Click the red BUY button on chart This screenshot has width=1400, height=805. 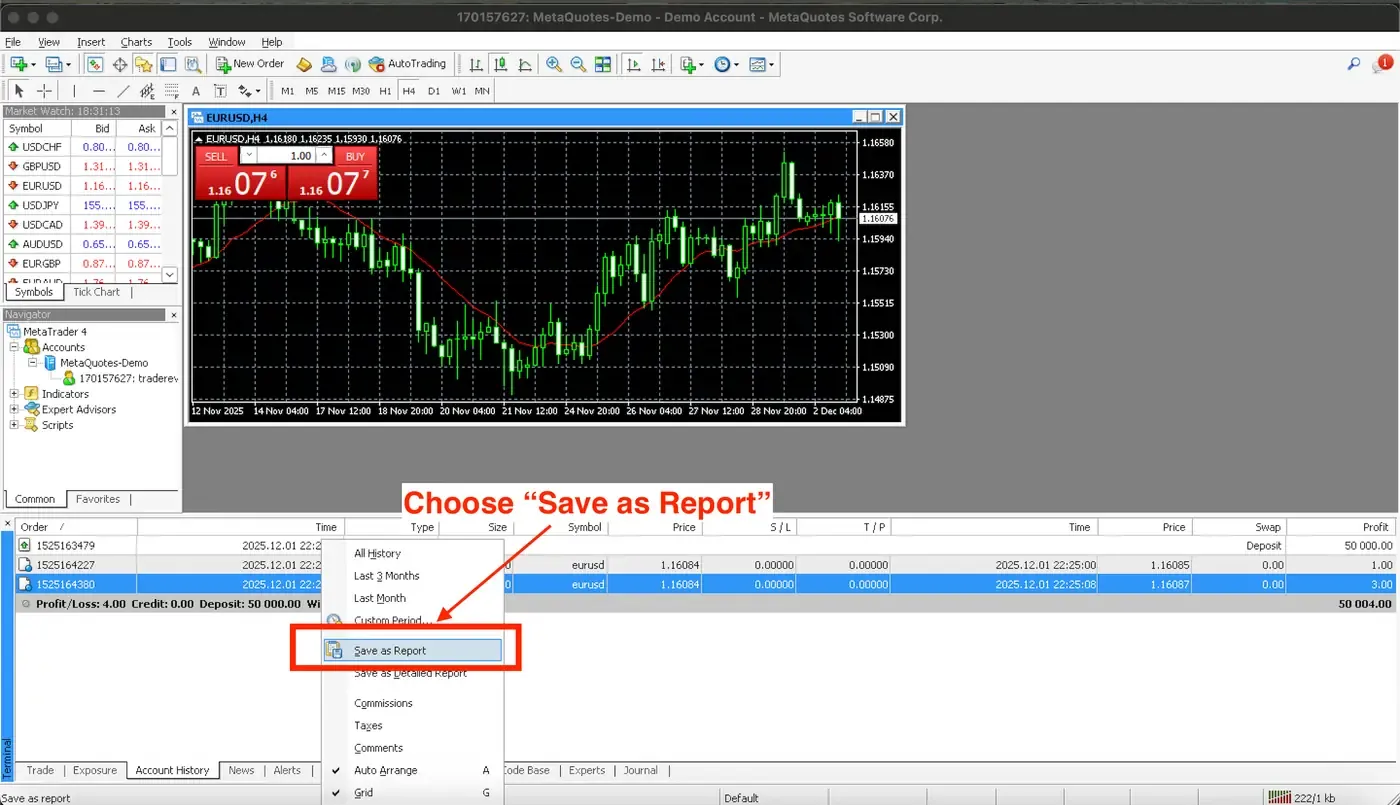(355, 156)
